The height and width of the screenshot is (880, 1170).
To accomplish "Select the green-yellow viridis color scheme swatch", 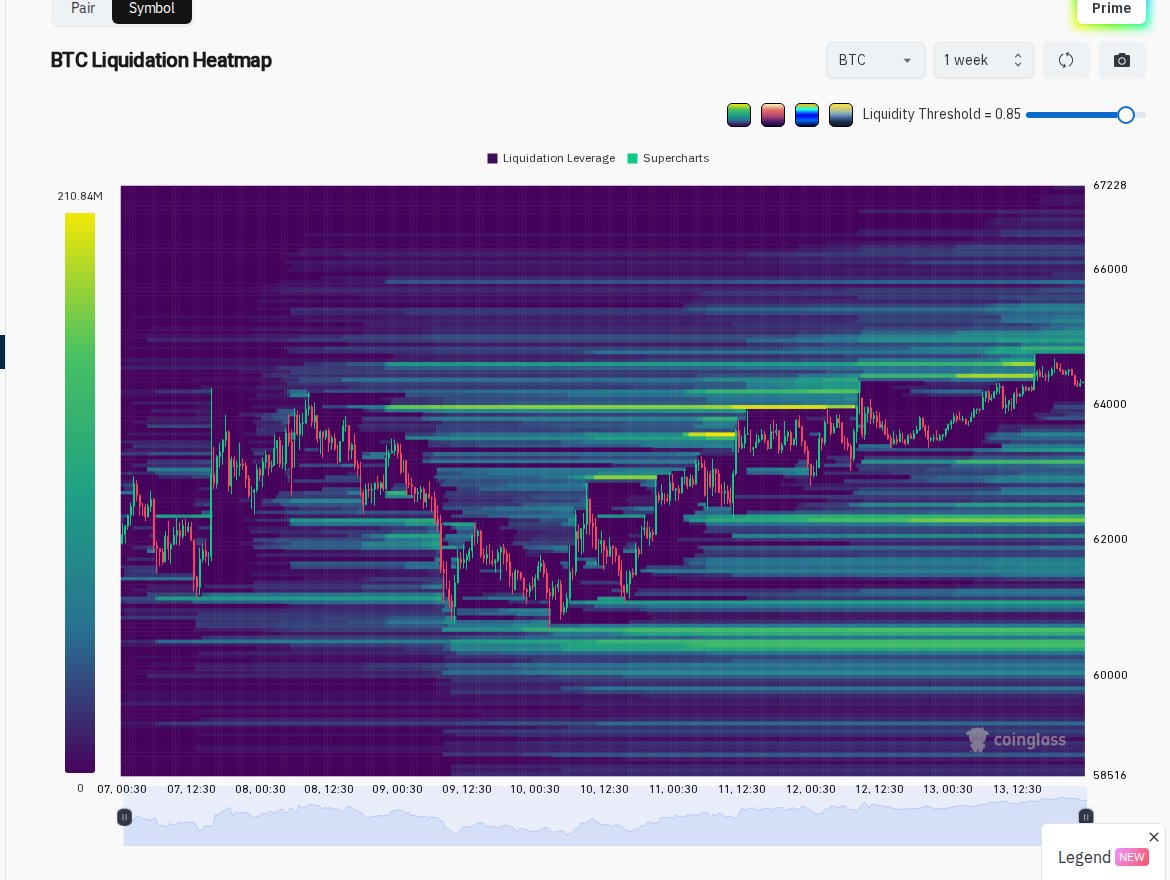I will tap(739, 115).
